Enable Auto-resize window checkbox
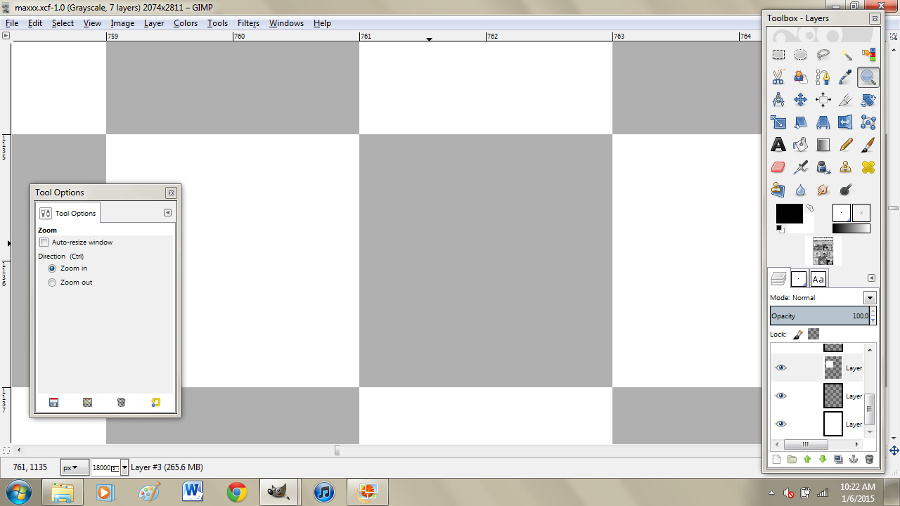The image size is (900, 506). click(44, 242)
